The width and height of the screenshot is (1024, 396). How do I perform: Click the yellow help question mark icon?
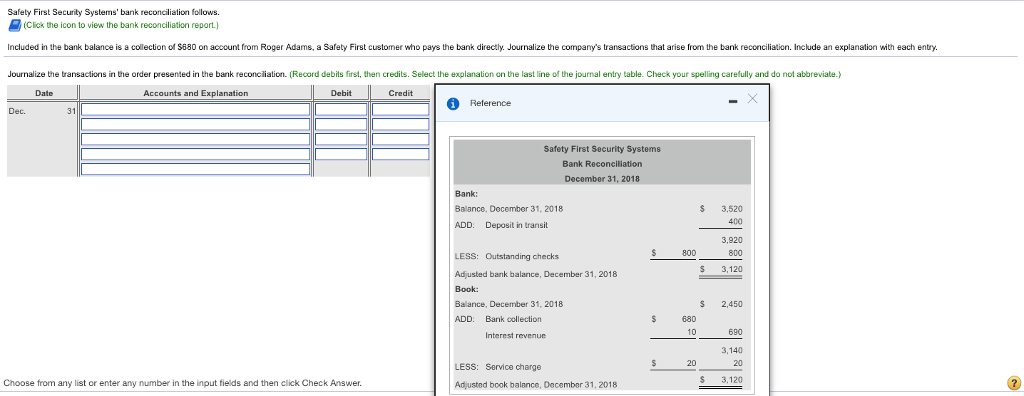1013,384
